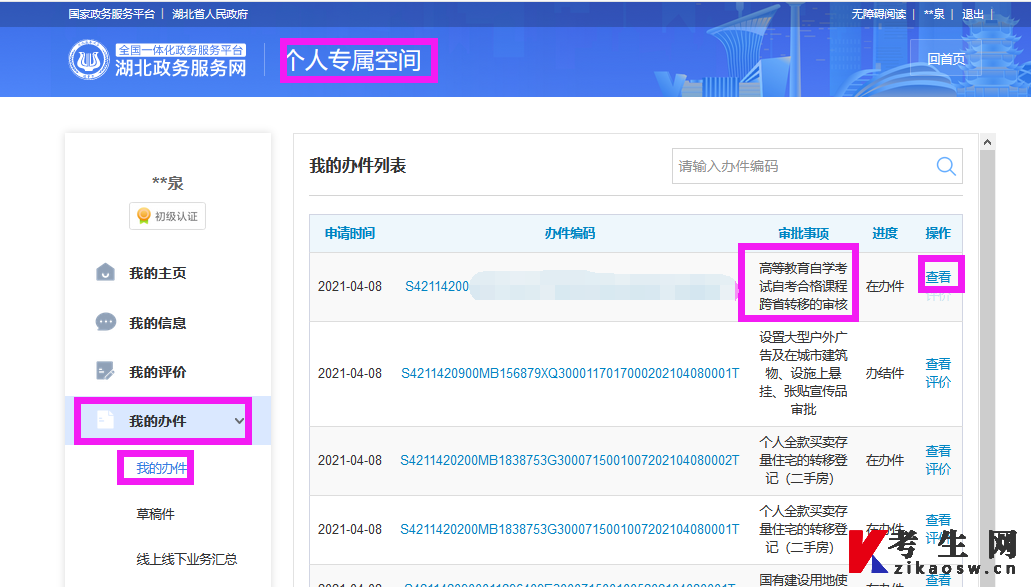
Task: Click the 设置大型户外广告 approval item text
Action: pos(803,373)
